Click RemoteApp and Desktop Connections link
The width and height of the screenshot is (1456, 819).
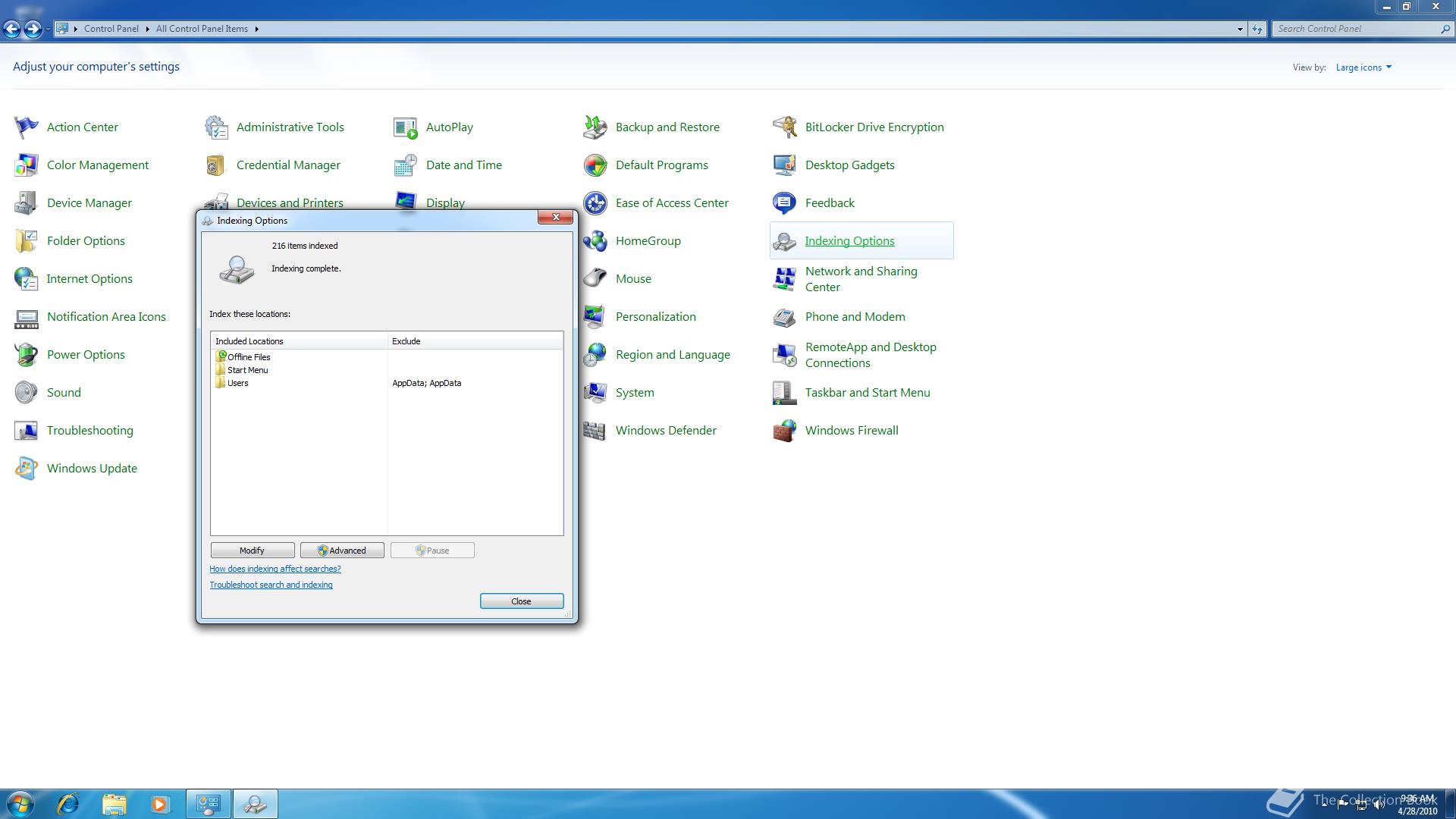tap(871, 355)
